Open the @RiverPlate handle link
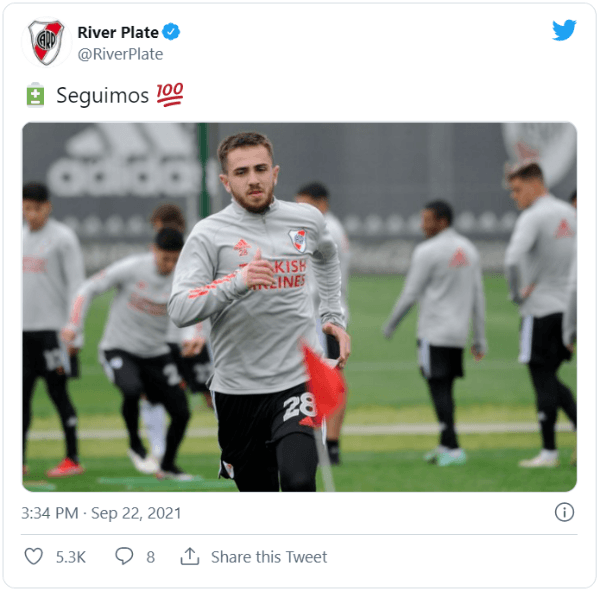 point(120,54)
